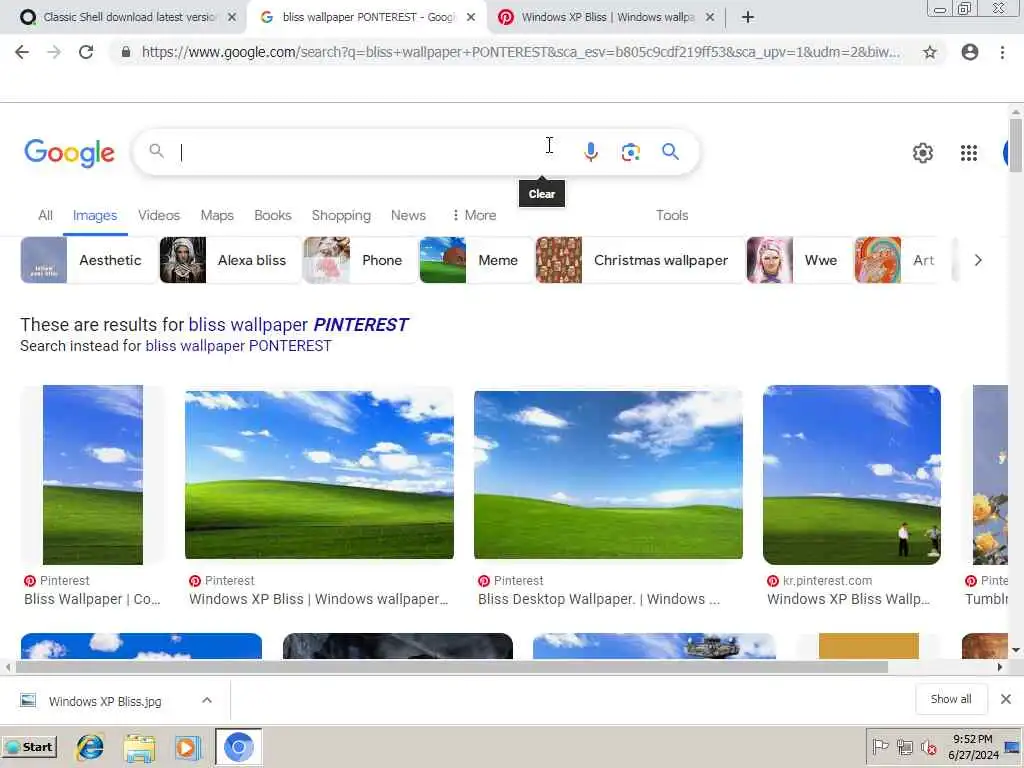This screenshot has width=1024, height=768.
Task: Click the blue search magnifier button
Action: 670,152
